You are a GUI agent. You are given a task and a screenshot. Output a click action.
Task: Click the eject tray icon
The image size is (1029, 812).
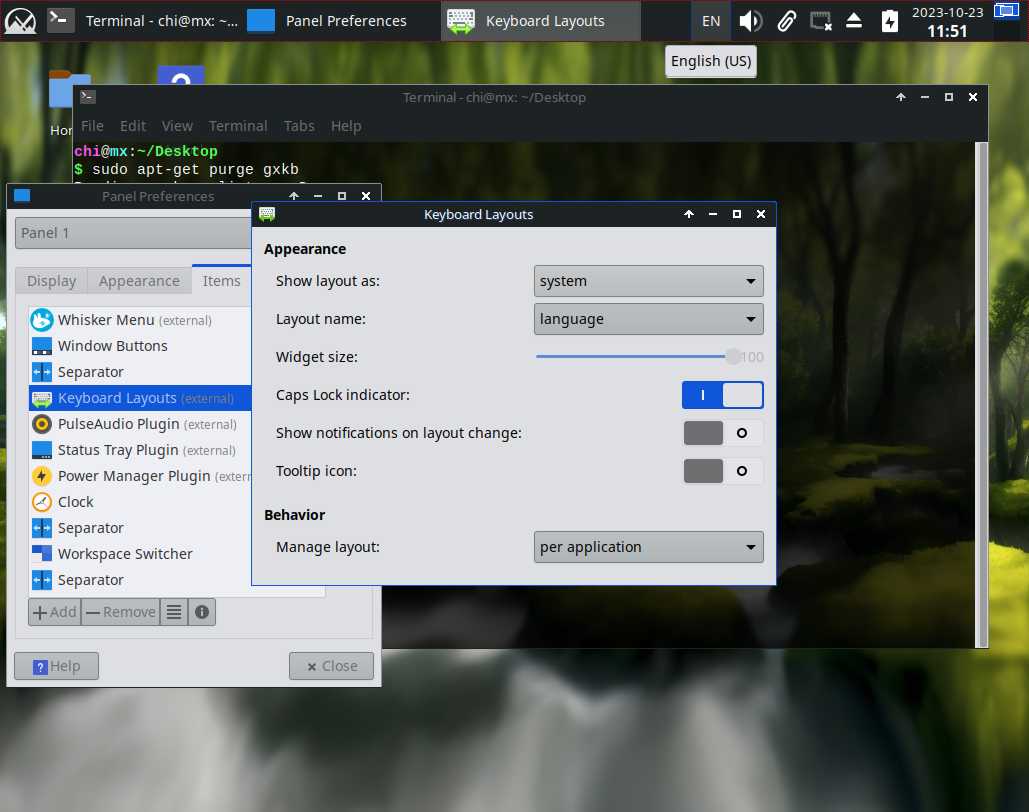pyautogui.click(x=854, y=21)
